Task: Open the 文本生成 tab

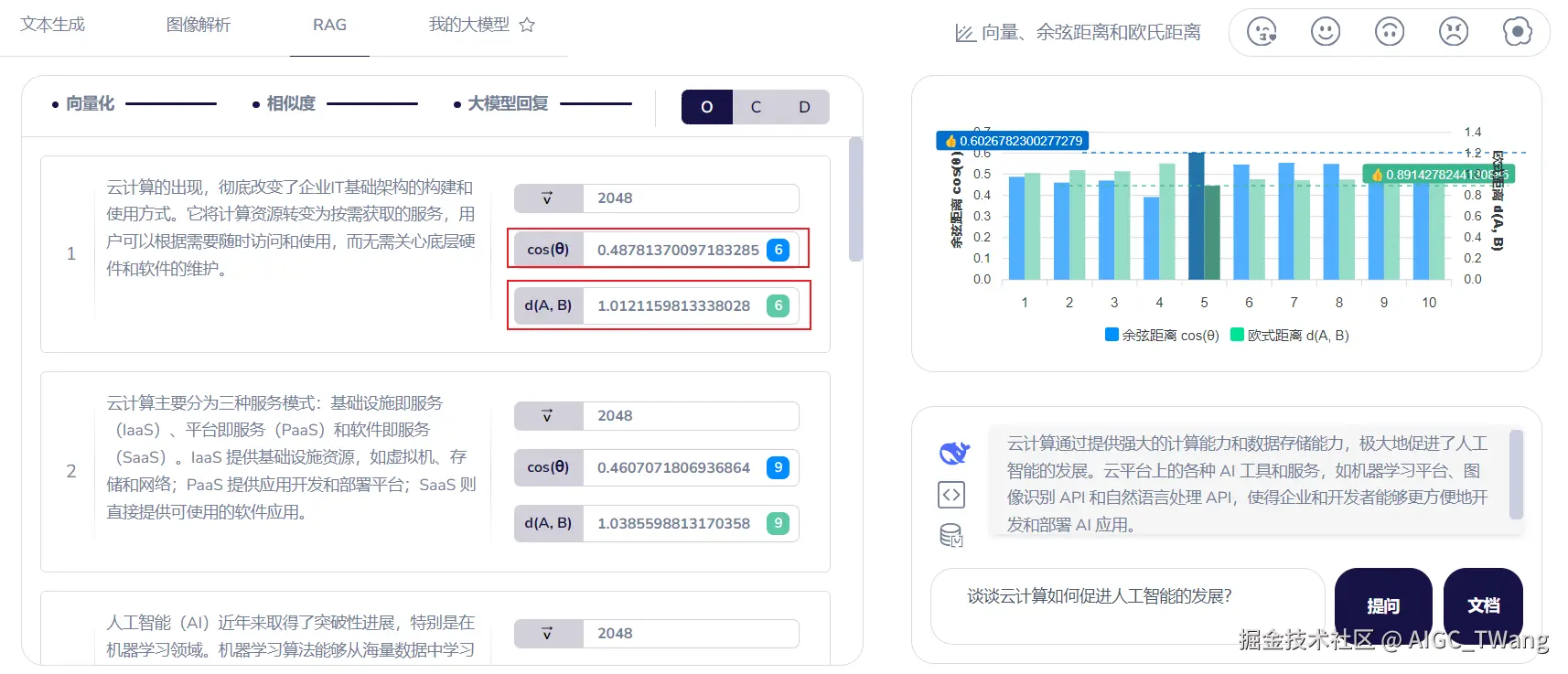Action: [52, 25]
